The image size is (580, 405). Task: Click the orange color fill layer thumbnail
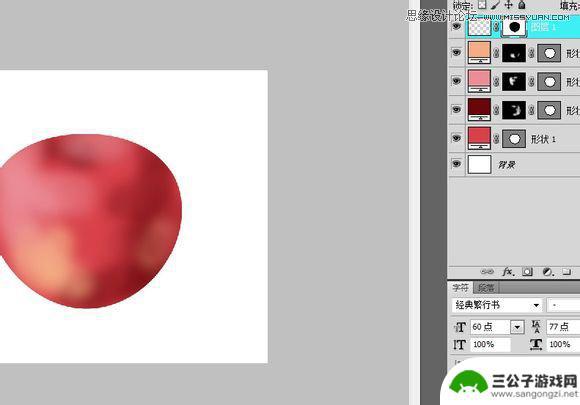pos(479,53)
